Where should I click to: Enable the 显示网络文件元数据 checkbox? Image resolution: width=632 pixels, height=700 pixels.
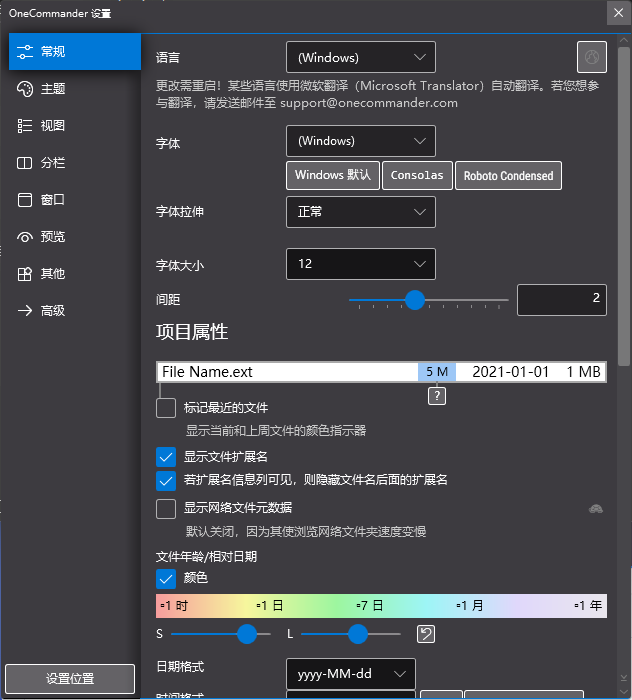(166, 509)
